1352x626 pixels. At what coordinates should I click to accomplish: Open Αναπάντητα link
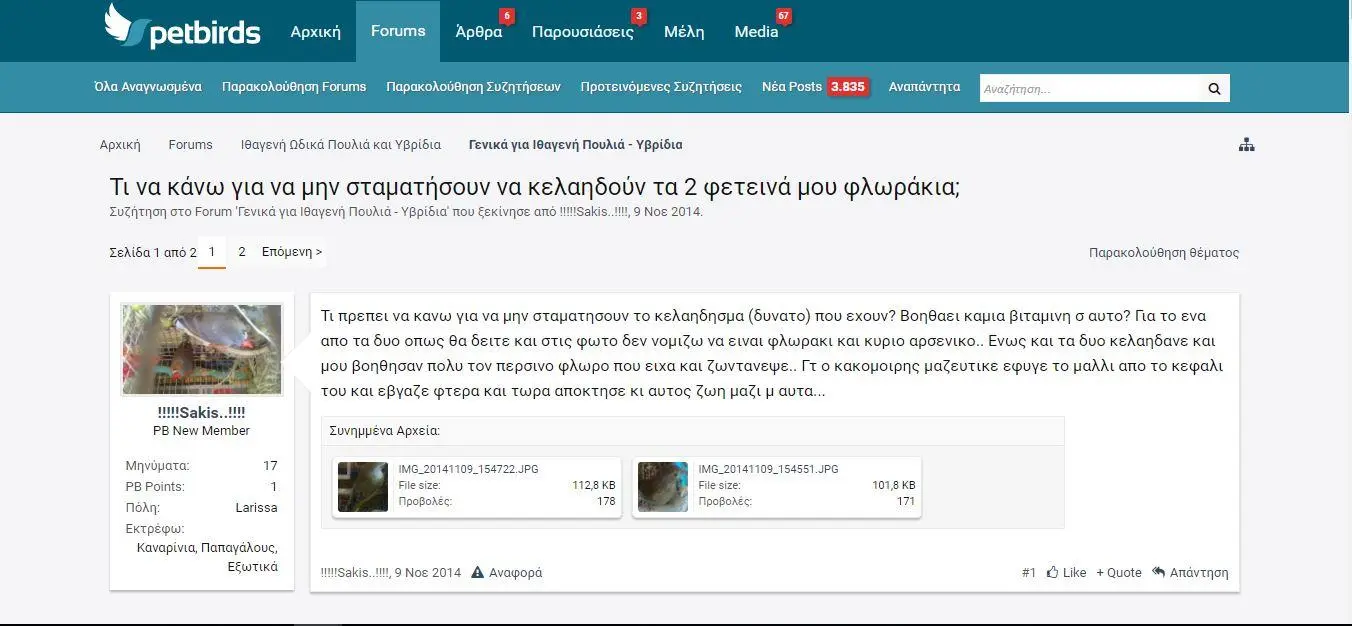coord(924,87)
